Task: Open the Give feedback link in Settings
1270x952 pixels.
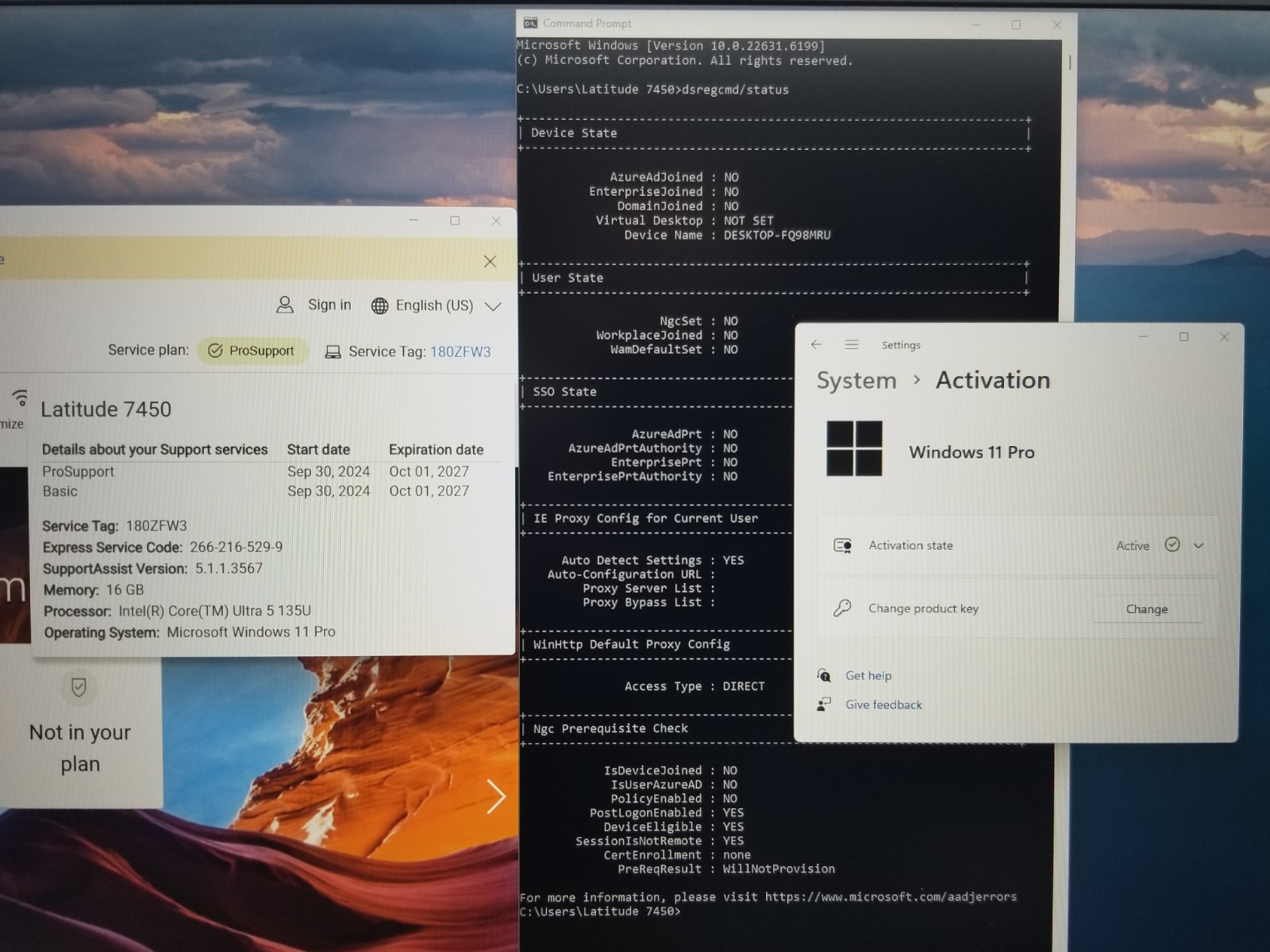Action: (x=883, y=704)
